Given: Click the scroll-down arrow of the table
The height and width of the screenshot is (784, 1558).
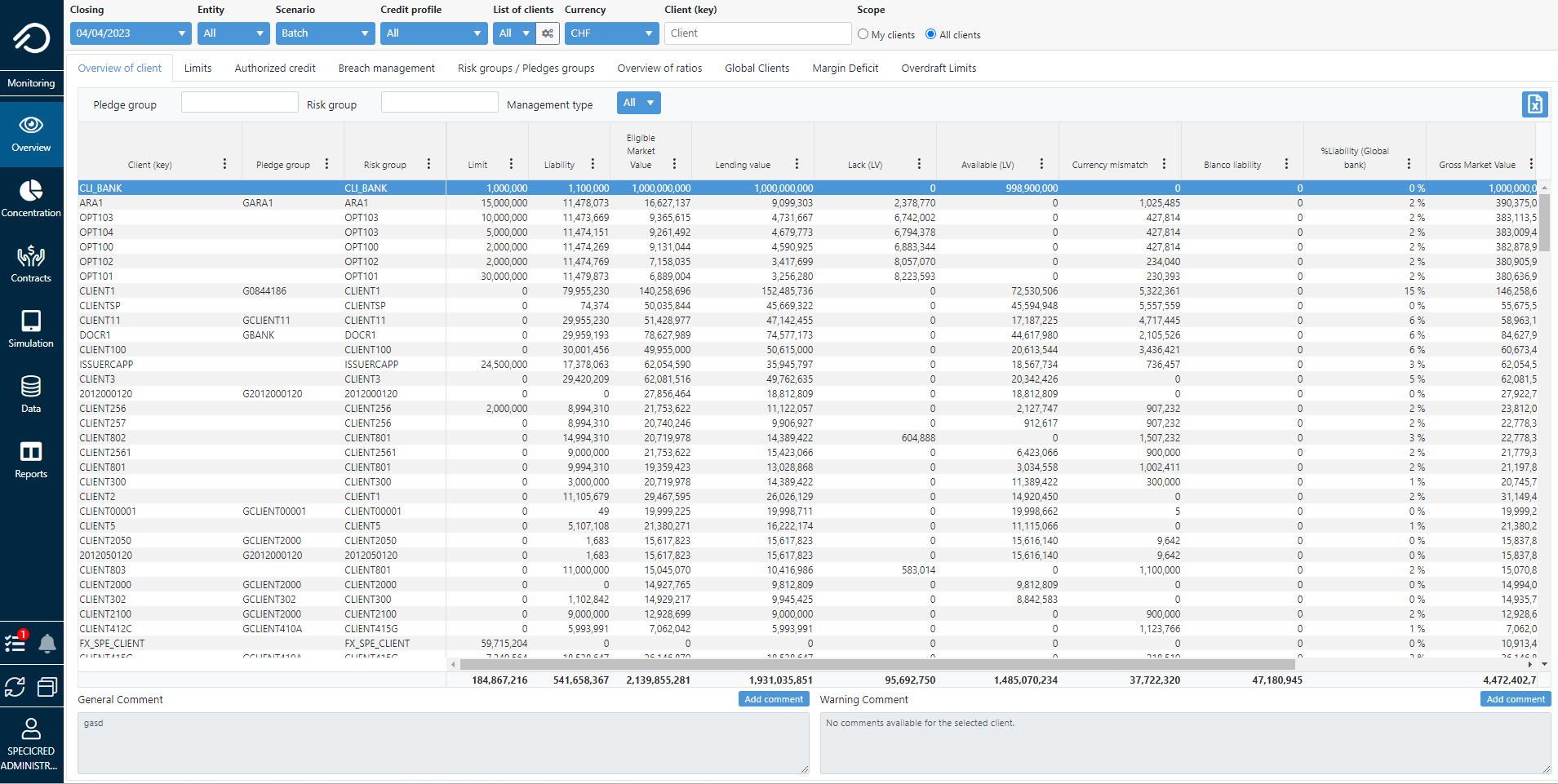Looking at the screenshot, I should [1544, 664].
